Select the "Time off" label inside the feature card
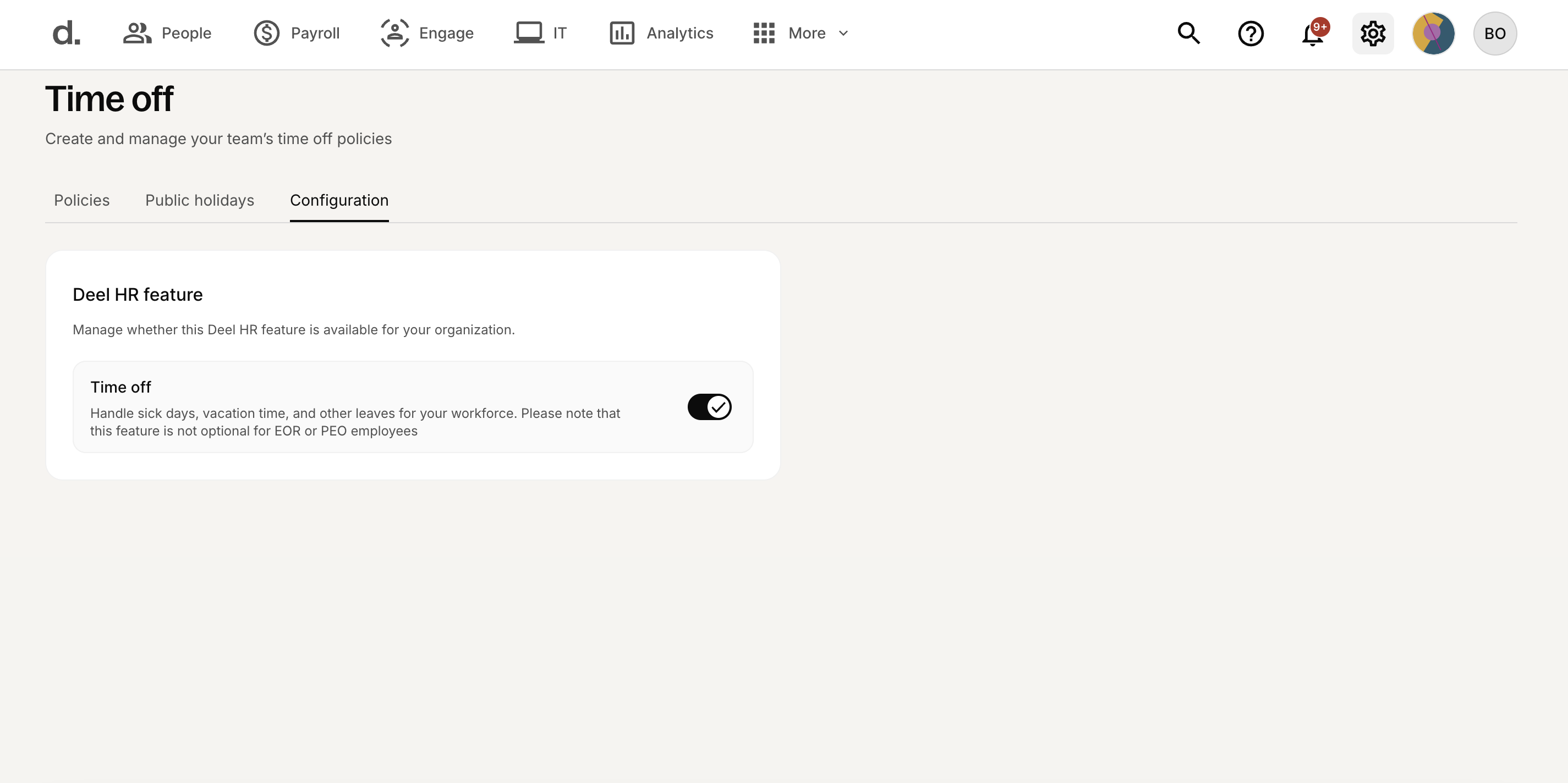 pyautogui.click(x=120, y=388)
